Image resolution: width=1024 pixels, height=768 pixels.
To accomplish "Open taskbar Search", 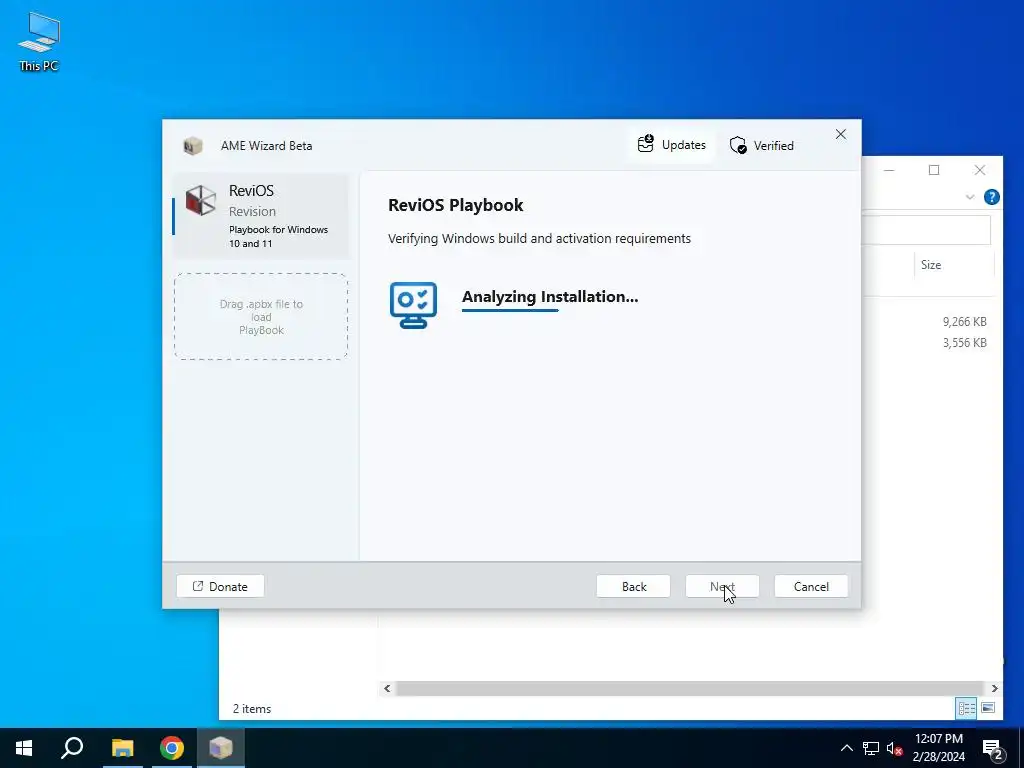I will click(72, 748).
